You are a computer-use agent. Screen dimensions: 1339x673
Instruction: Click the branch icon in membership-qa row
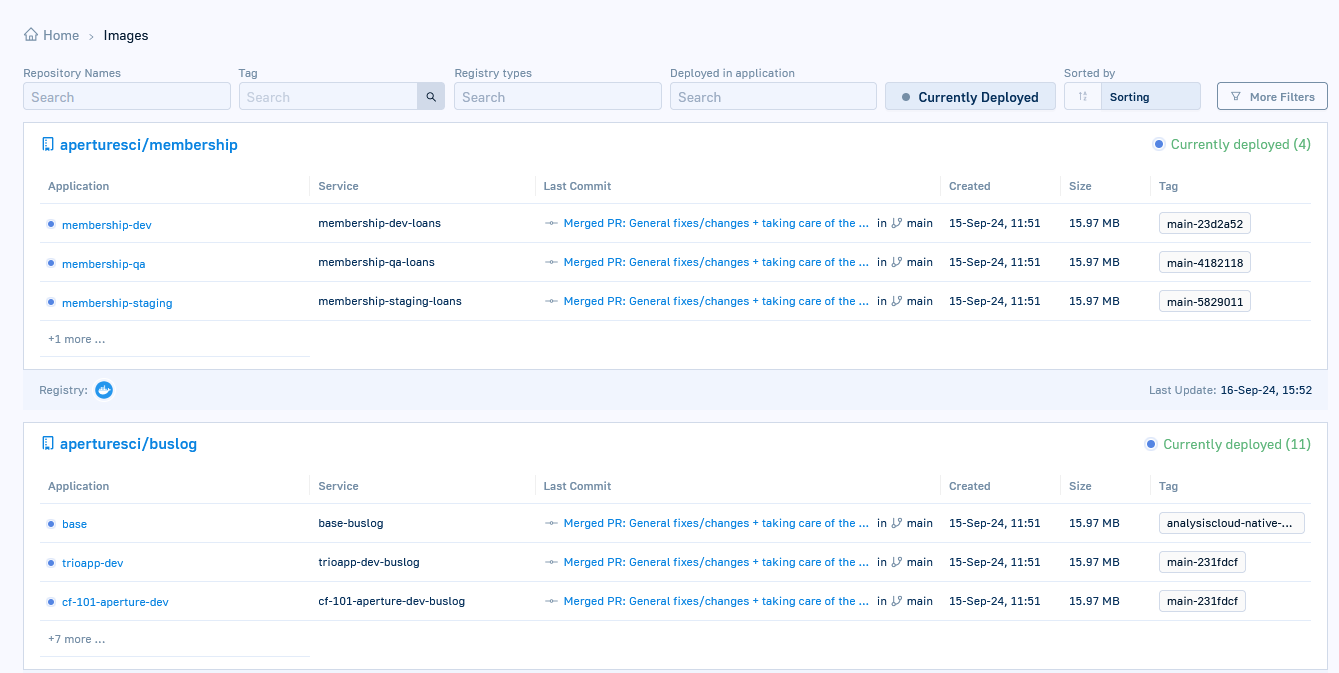pos(897,263)
